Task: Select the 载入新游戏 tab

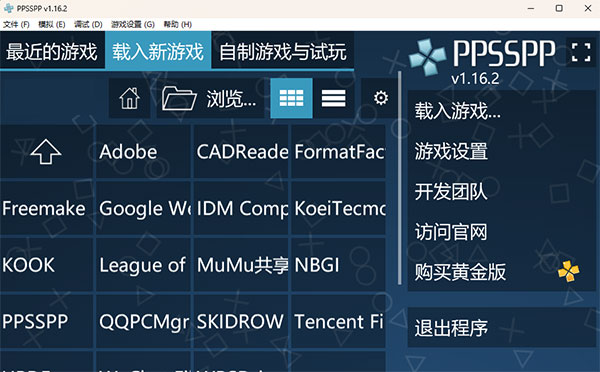Action: (x=158, y=52)
